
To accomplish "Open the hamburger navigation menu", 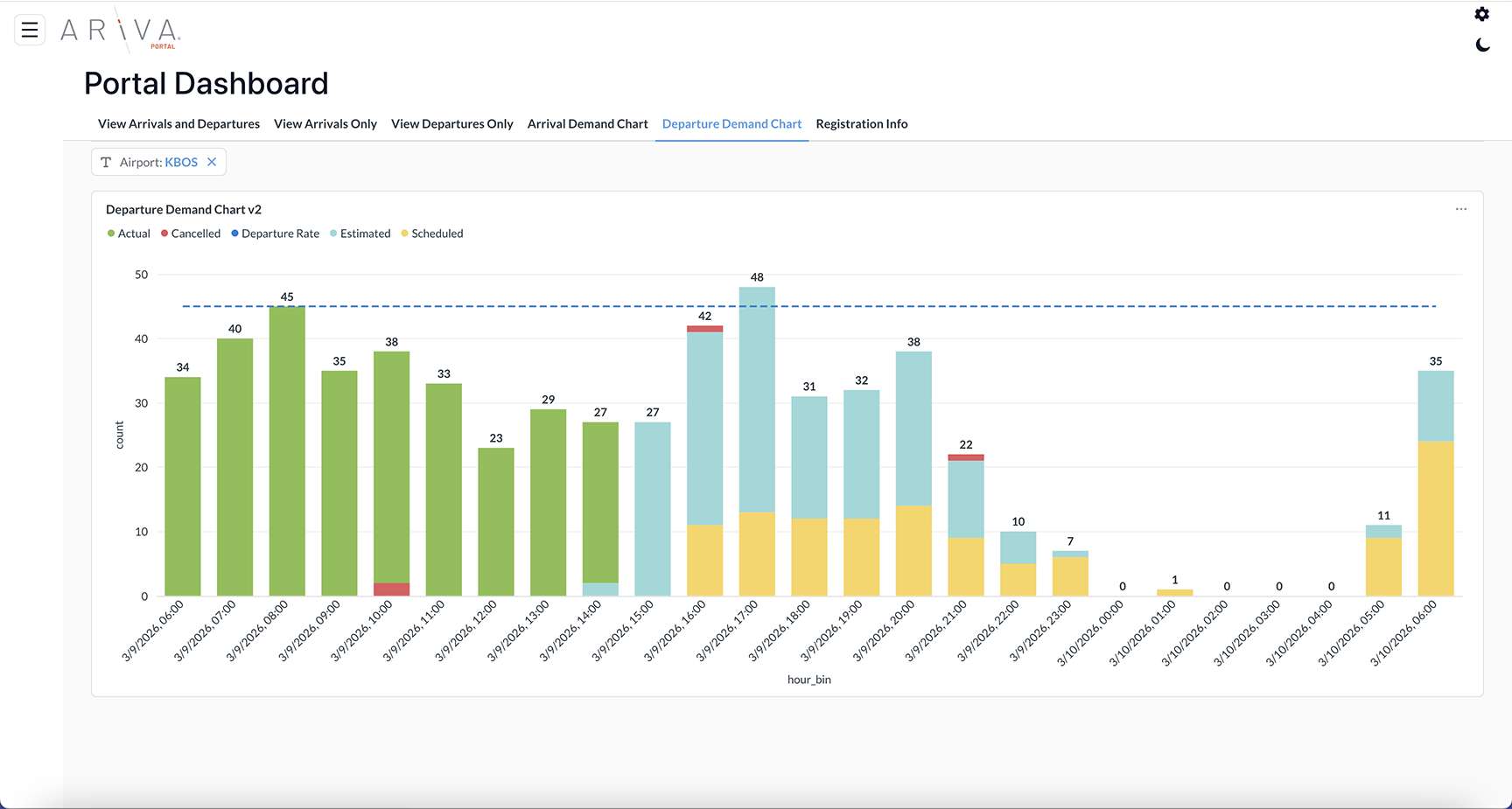I will coord(30,31).
